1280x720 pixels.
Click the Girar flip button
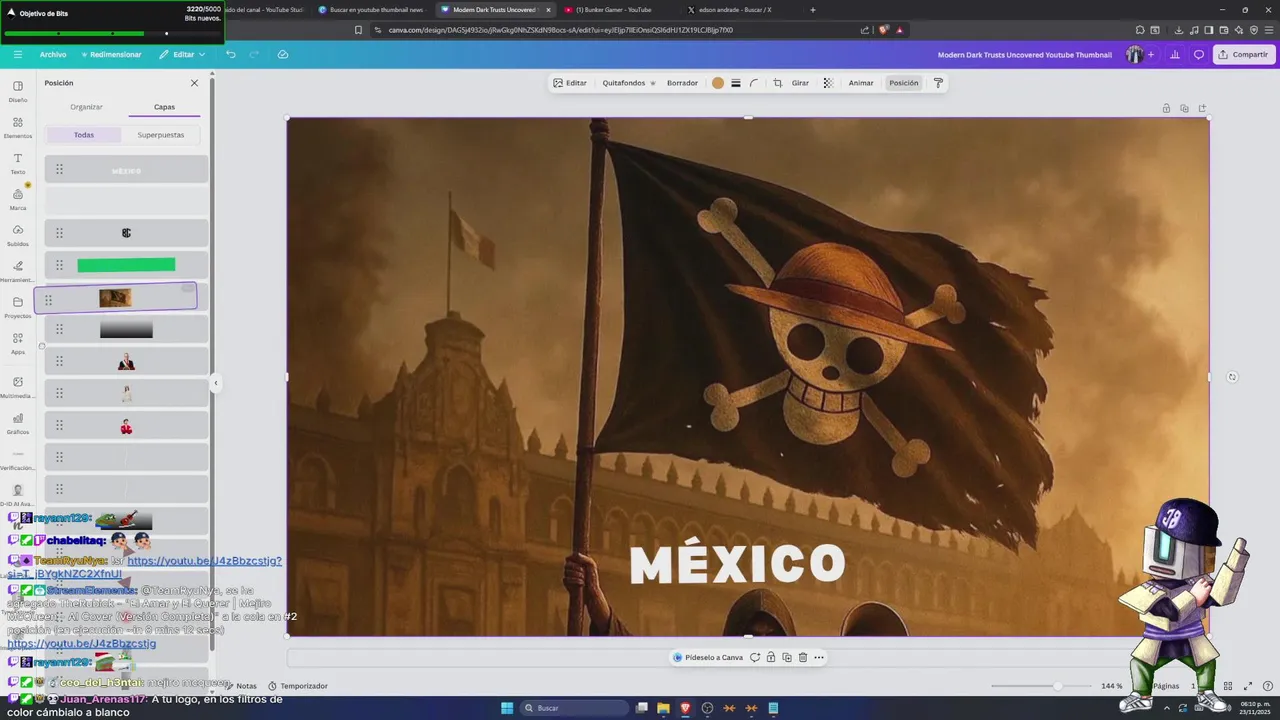coord(800,83)
